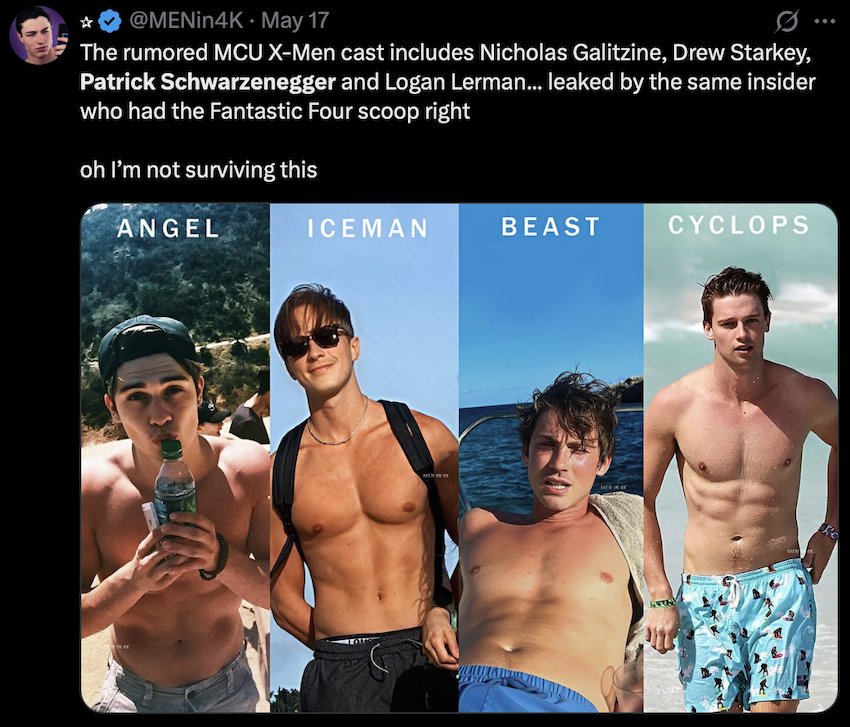Open the Iceman photo panel
The height and width of the screenshot is (727, 850).
click(364, 458)
